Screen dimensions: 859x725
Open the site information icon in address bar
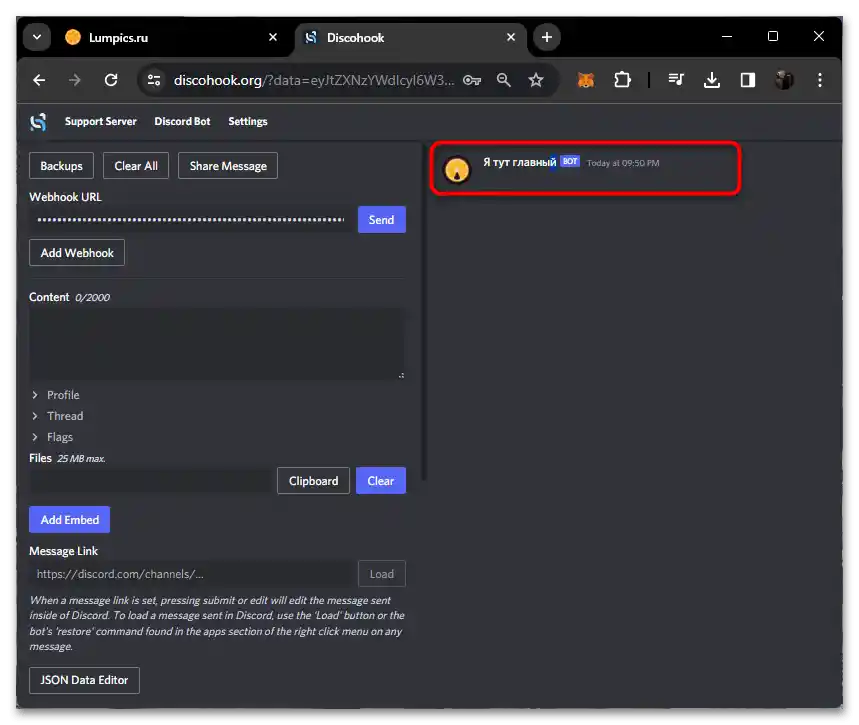[x=154, y=81]
